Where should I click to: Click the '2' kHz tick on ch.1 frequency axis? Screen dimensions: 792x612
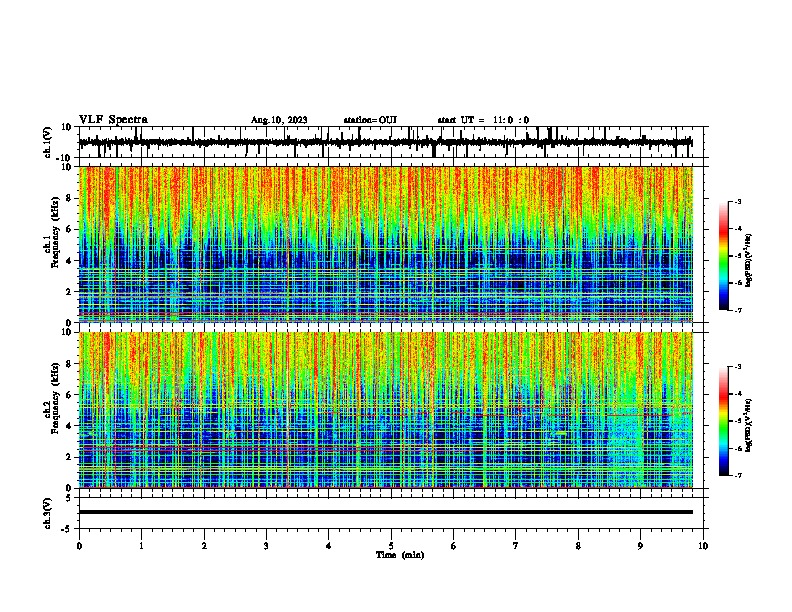69,291
